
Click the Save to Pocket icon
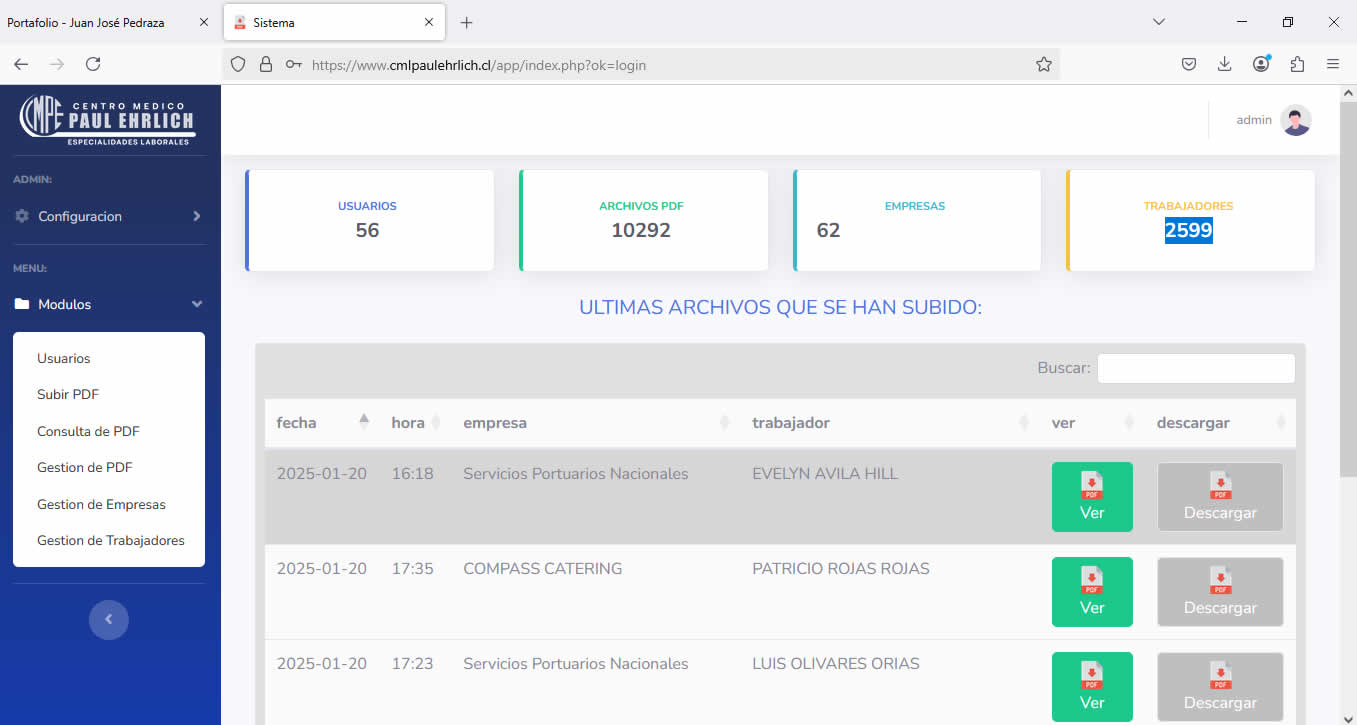pos(1188,64)
